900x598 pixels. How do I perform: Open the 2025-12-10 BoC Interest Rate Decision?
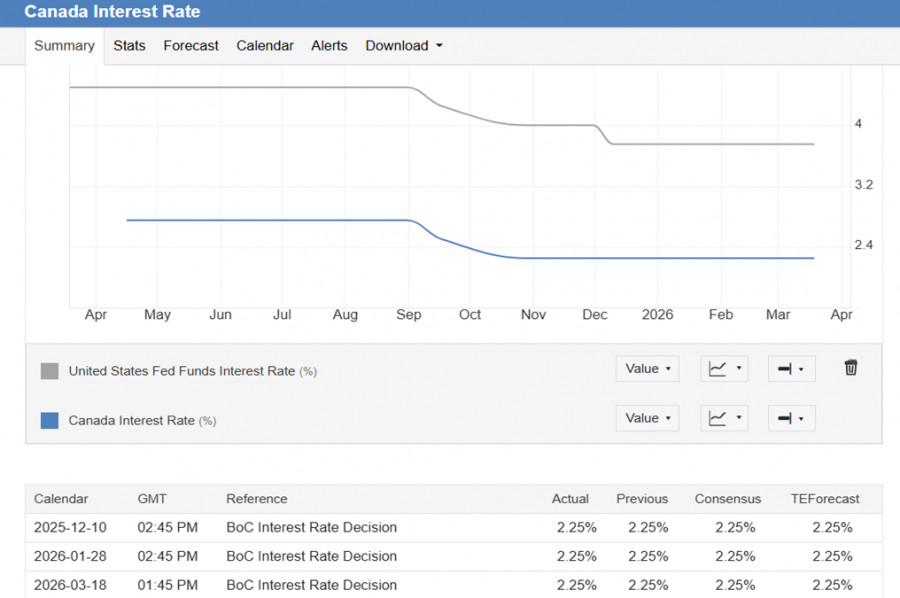click(x=311, y=527)
